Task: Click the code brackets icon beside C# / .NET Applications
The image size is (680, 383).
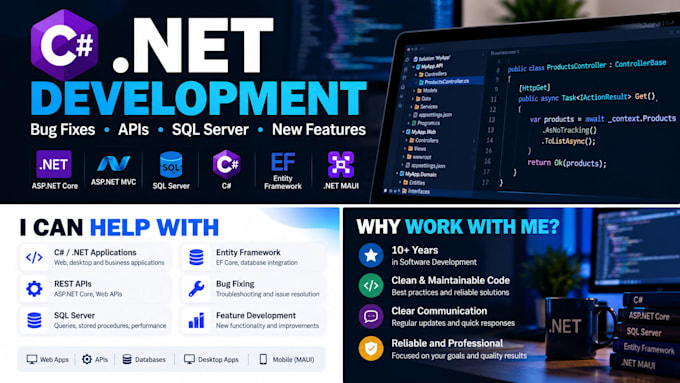Action: click(x=34, y=257)
